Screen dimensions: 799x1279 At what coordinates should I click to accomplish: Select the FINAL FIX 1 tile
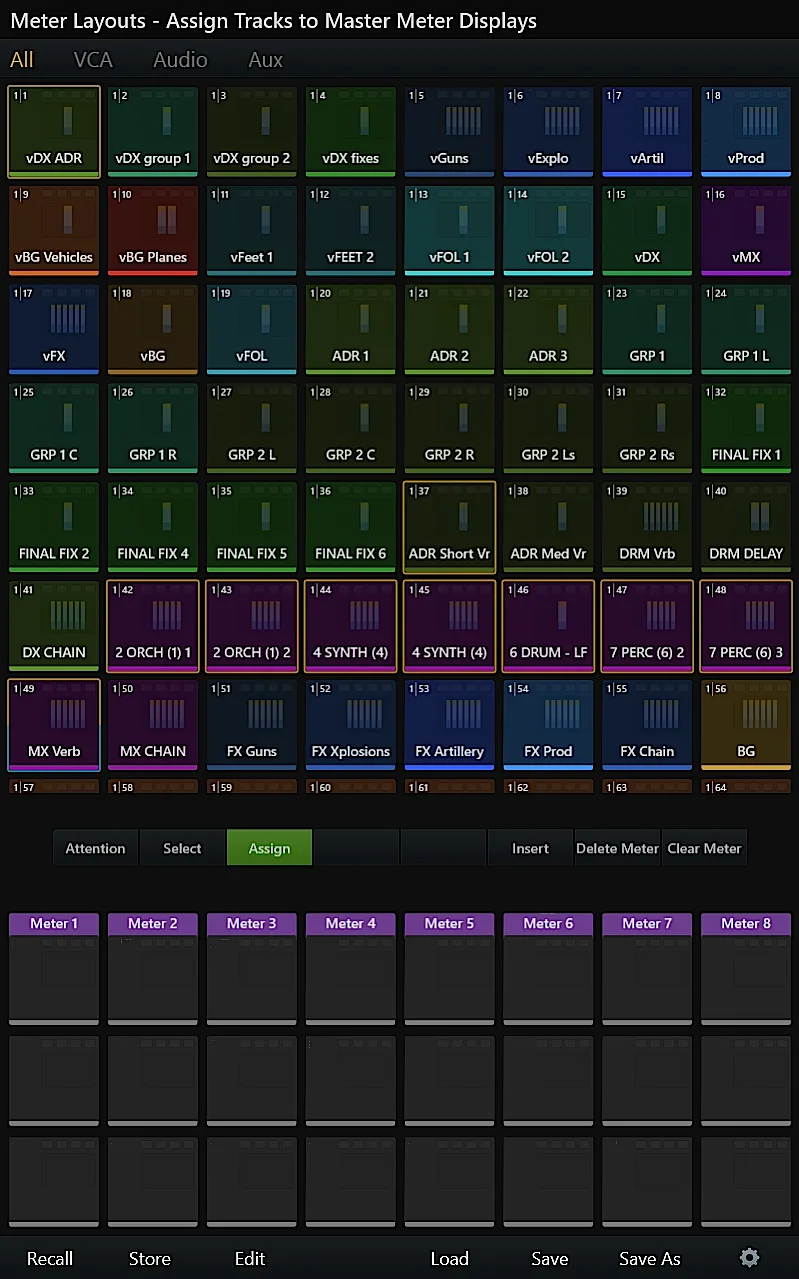tap(746, 429)
